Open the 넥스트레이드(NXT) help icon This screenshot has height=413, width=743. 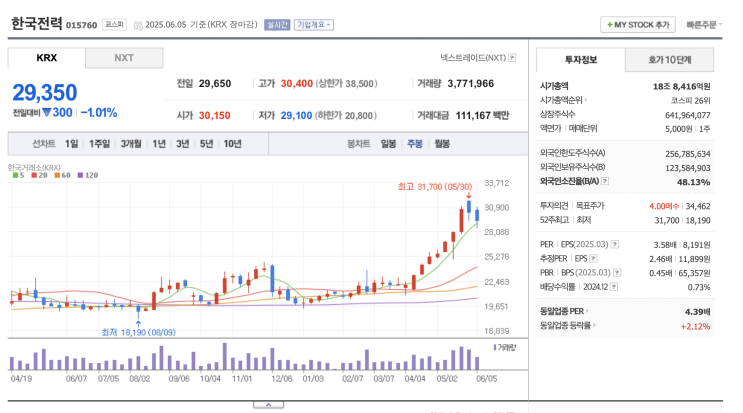pos(512,58)
